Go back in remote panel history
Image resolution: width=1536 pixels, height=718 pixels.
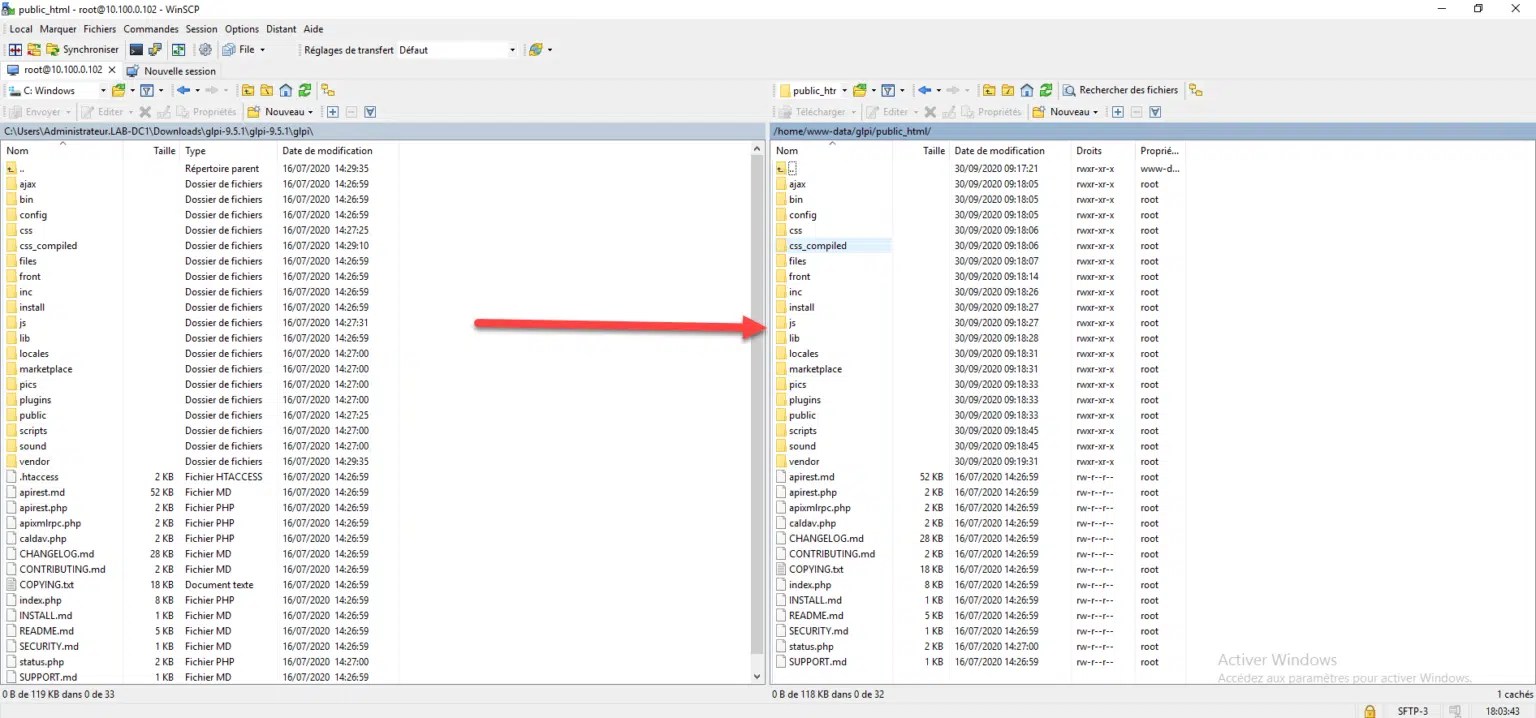coord(925,90)
